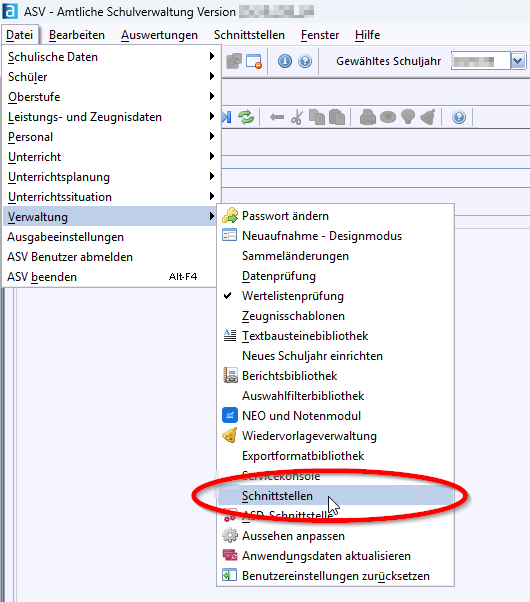
Task: Expand the Leistungs- und Zeugnisdaten submenu
Action: pos(111,117)
